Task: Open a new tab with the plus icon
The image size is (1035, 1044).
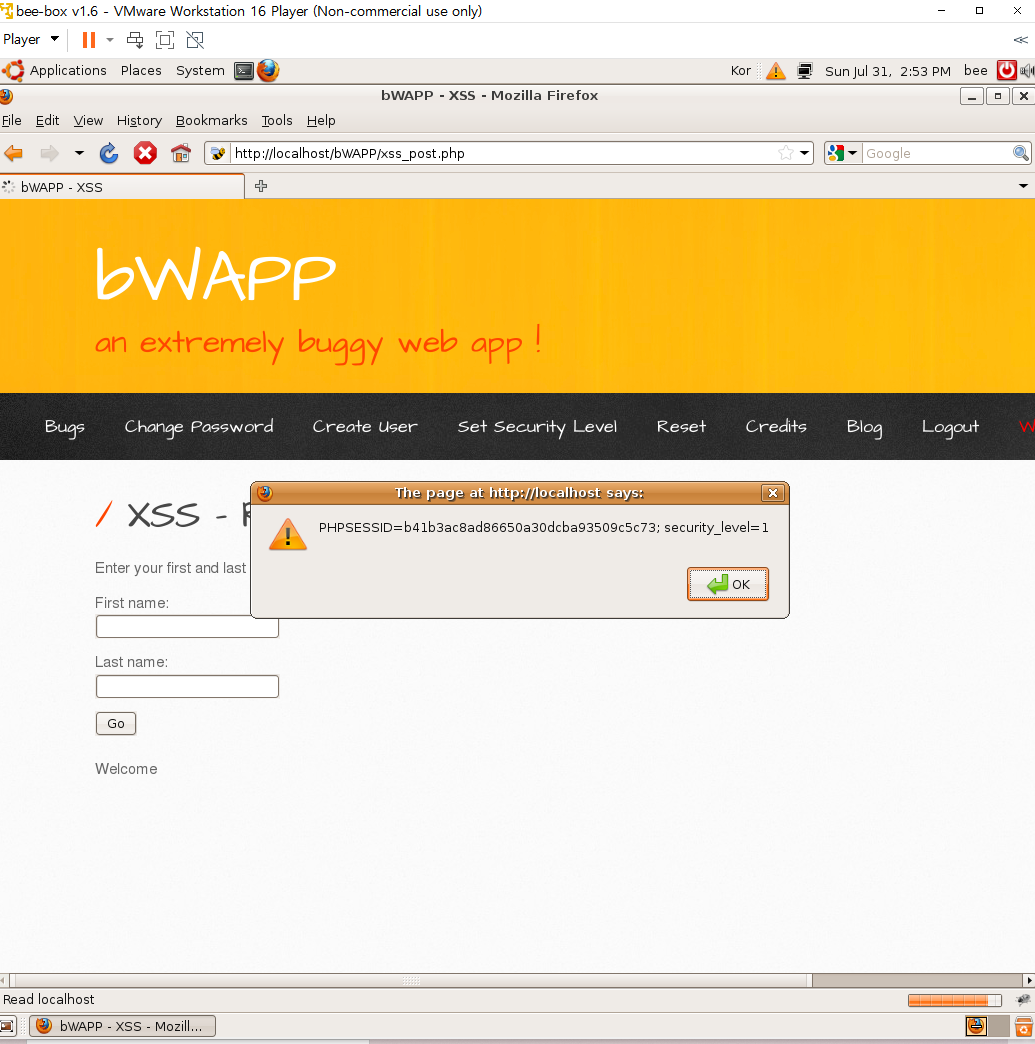Action: pos(261,186)
